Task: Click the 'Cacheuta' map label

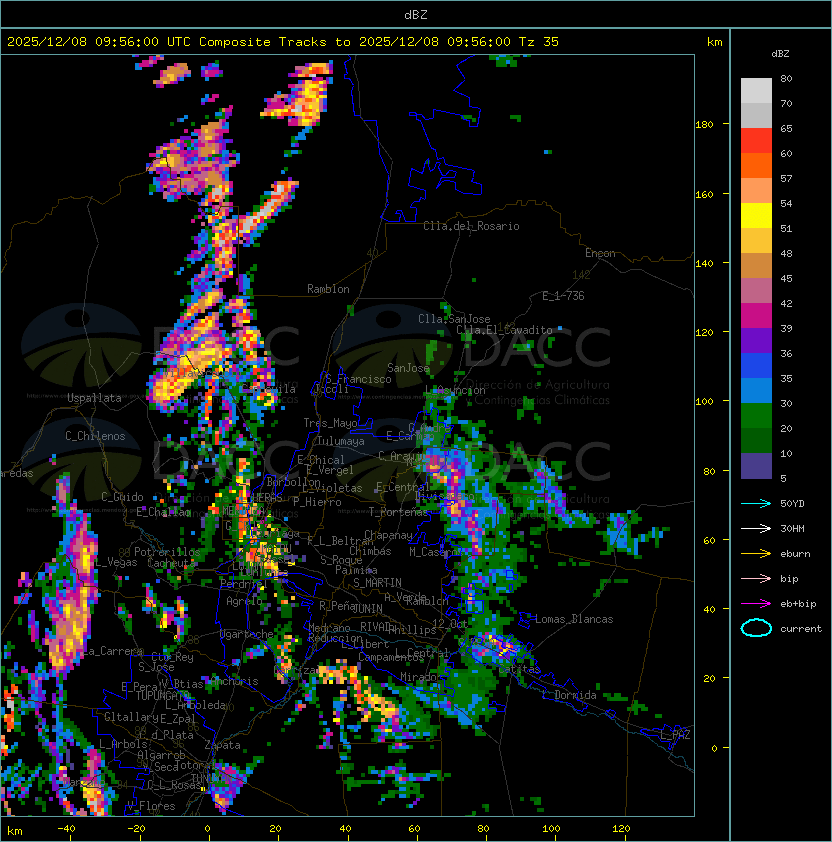Action: point(171,563)
